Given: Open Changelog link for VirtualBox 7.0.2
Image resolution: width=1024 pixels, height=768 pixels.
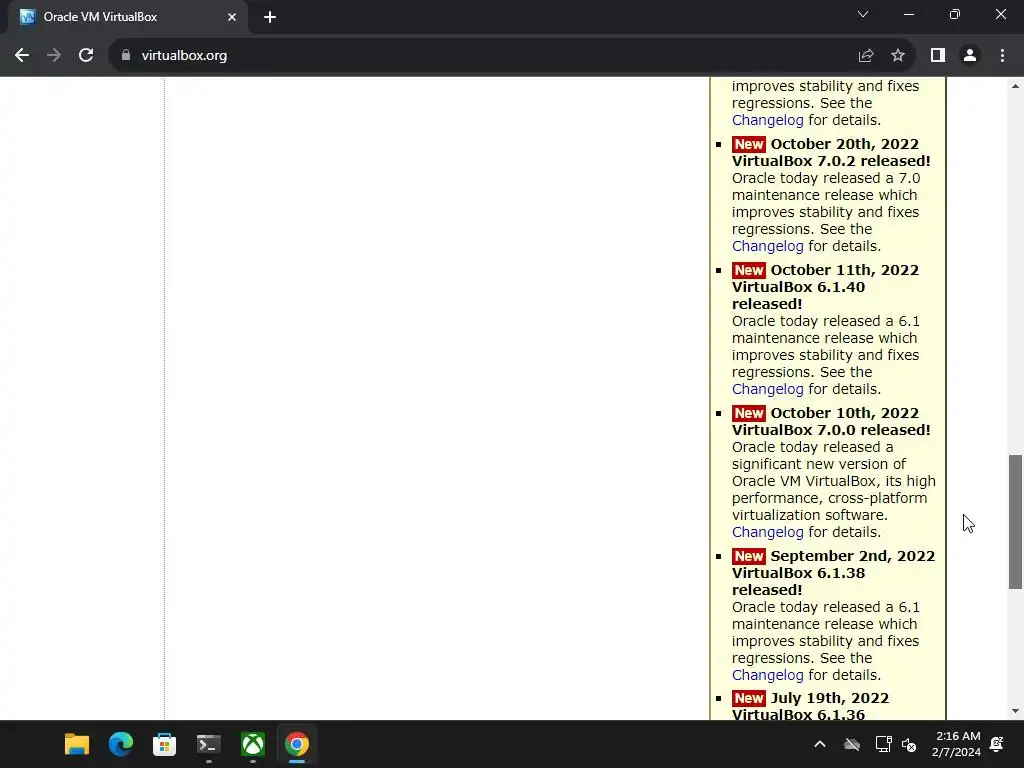Looking at the screenshot, I should point(767,246).
